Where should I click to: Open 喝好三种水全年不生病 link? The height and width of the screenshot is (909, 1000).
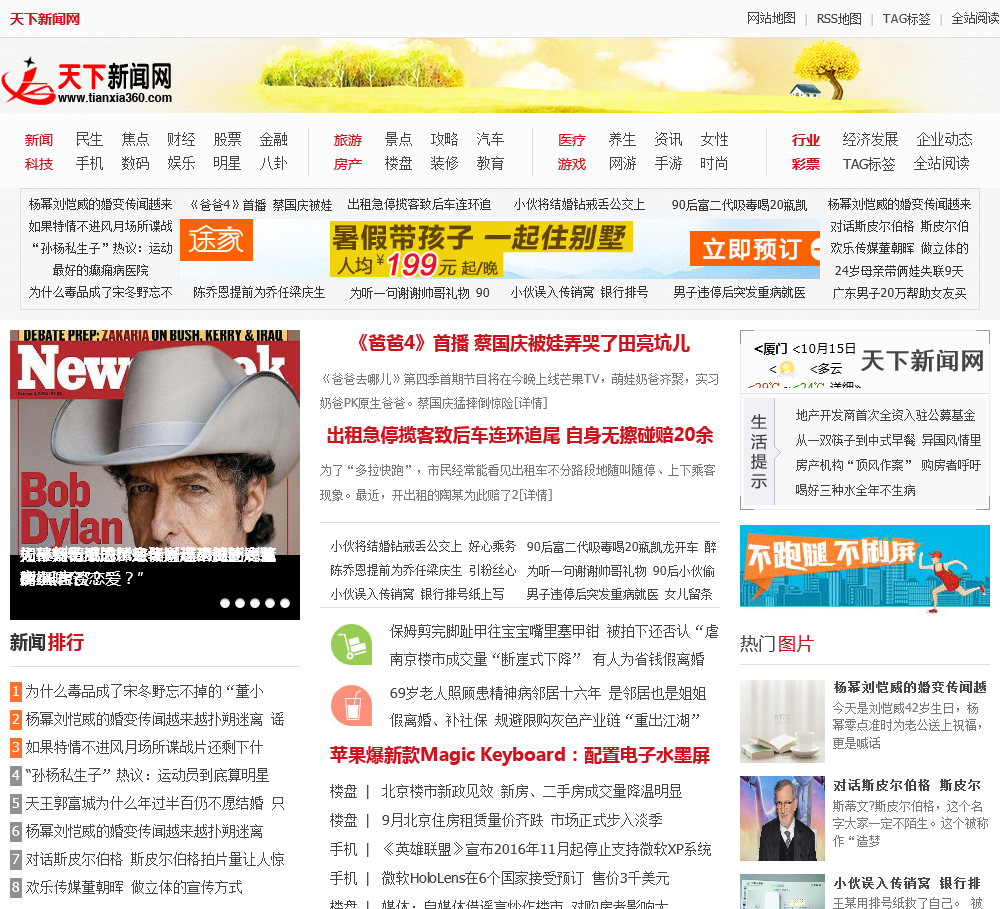855,490
